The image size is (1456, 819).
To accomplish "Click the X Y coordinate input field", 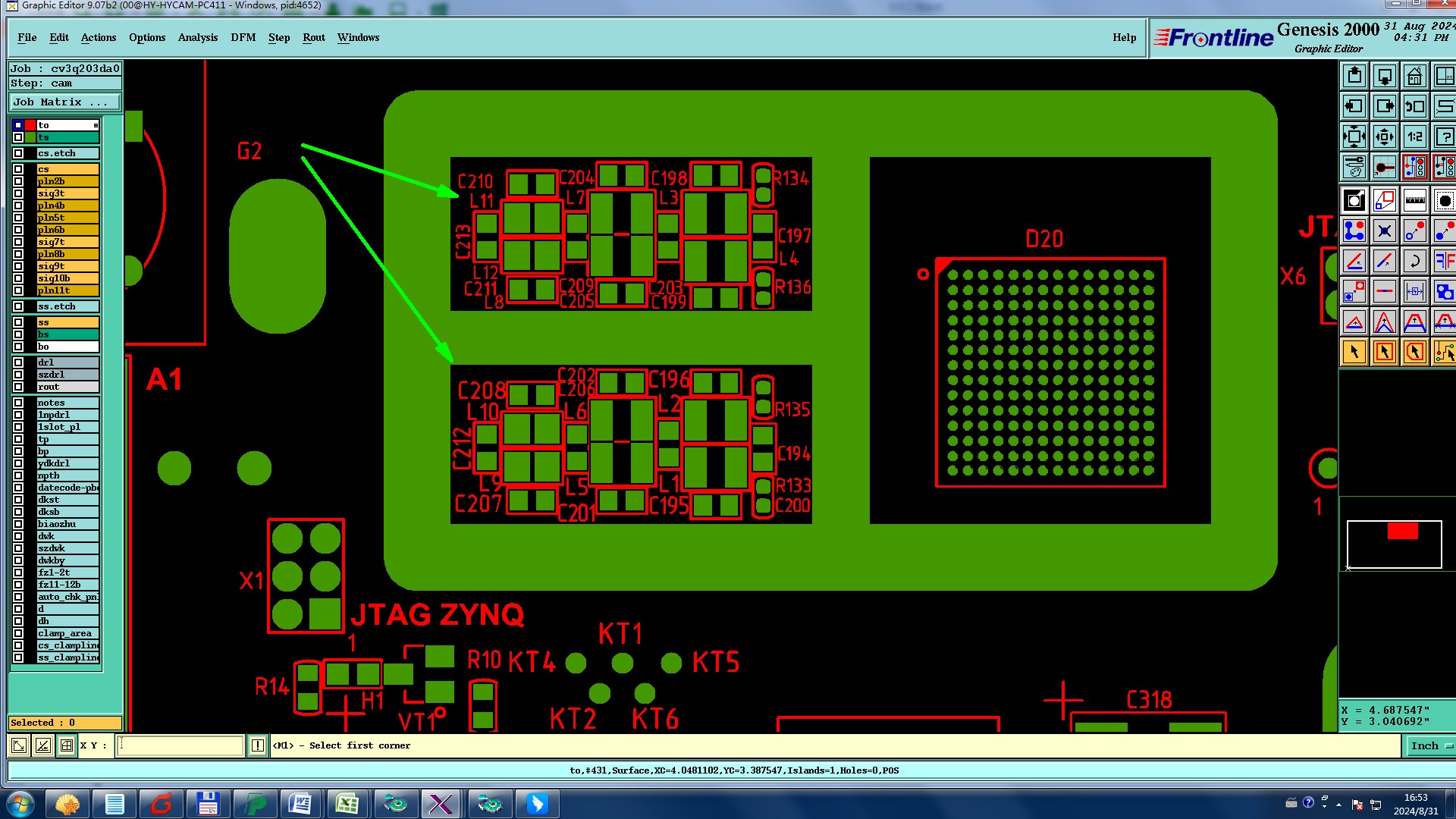I will 181,745.
